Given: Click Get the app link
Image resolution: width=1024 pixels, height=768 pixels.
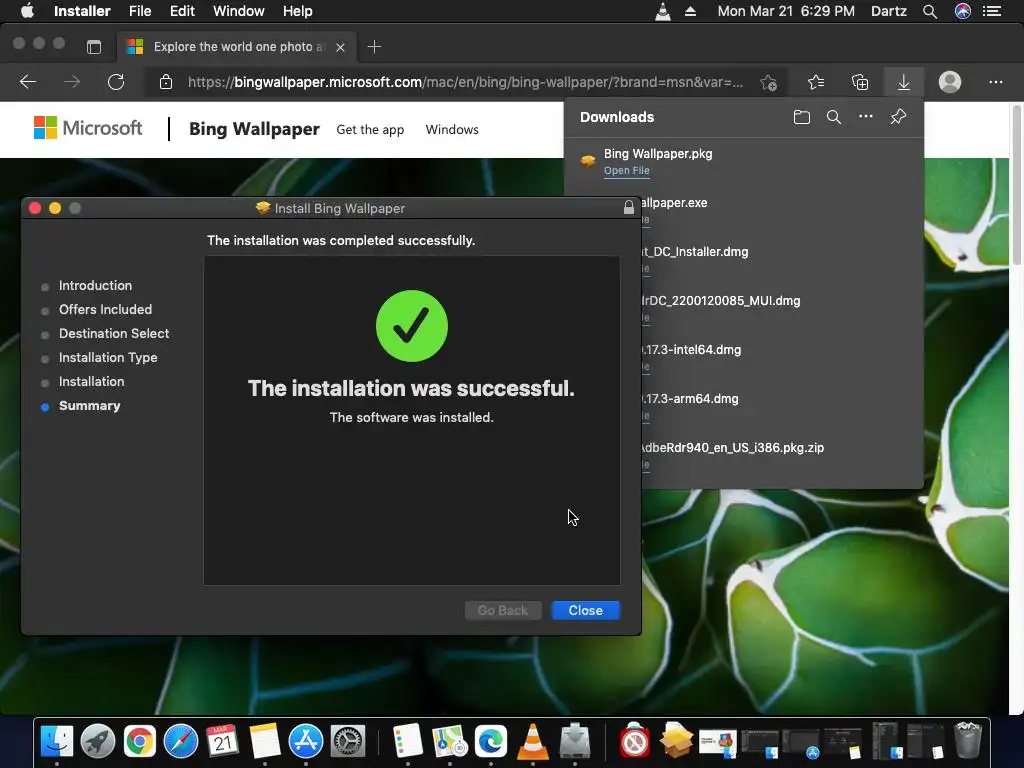Looking at the screenshot, I should pyautogui.click(x=370, y=129).
